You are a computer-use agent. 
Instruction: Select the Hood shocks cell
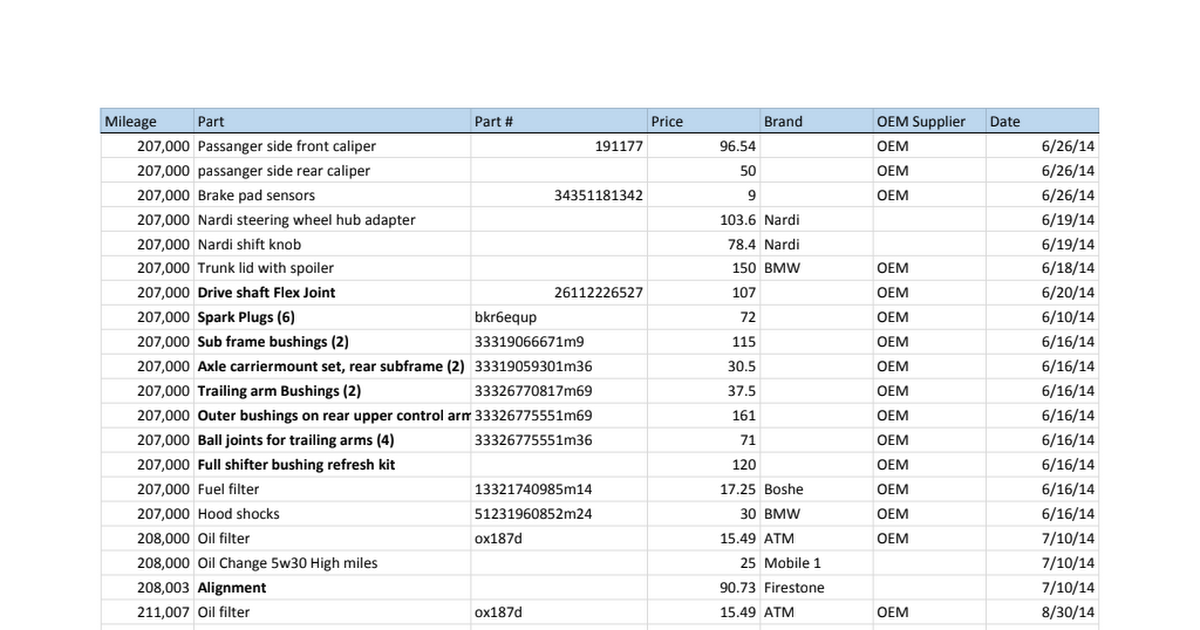tap(332, 514)
